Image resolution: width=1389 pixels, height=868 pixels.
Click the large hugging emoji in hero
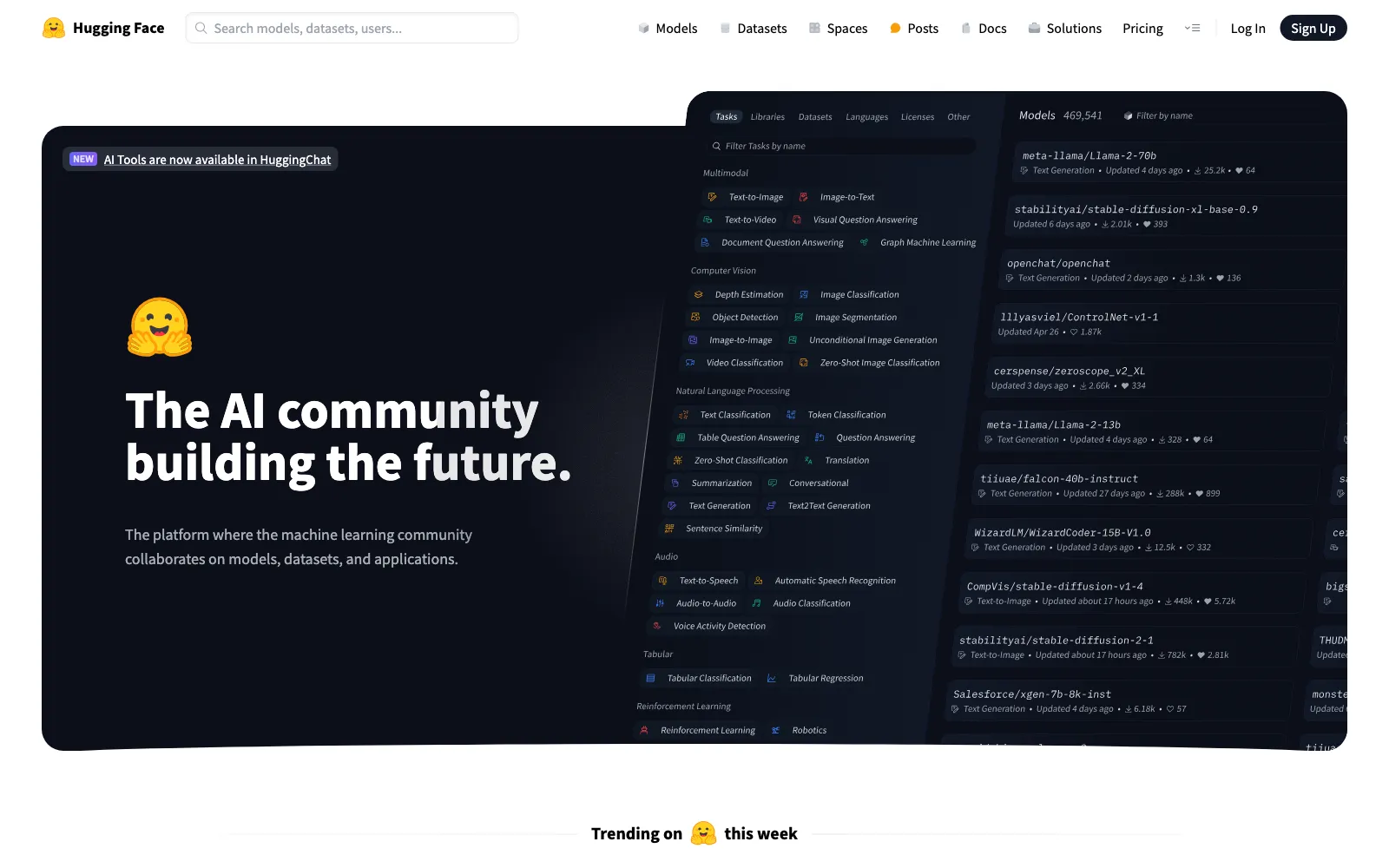160,327
